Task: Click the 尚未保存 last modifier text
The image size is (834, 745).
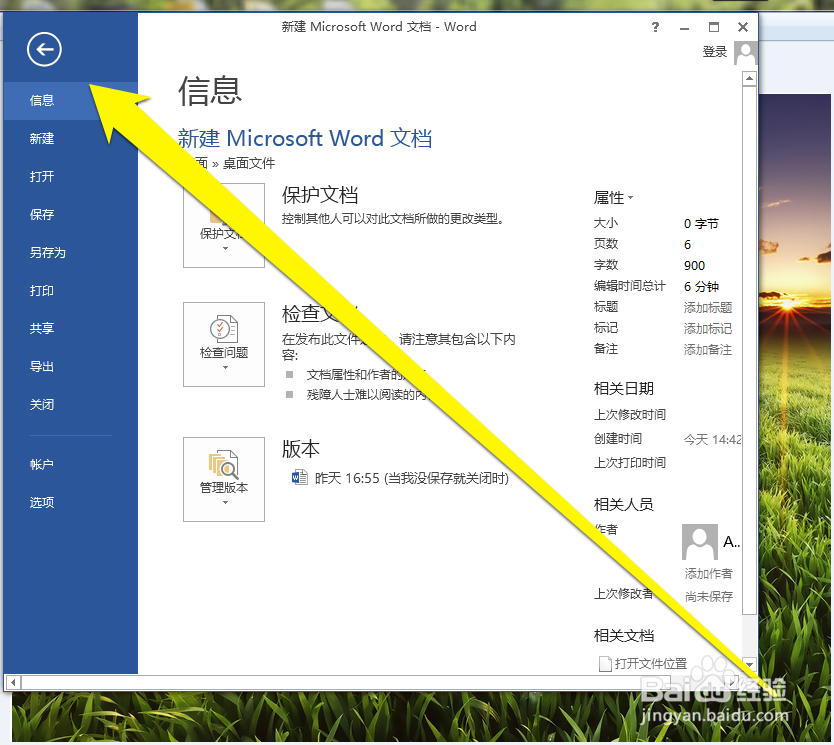Action: [x=708, y=597]
